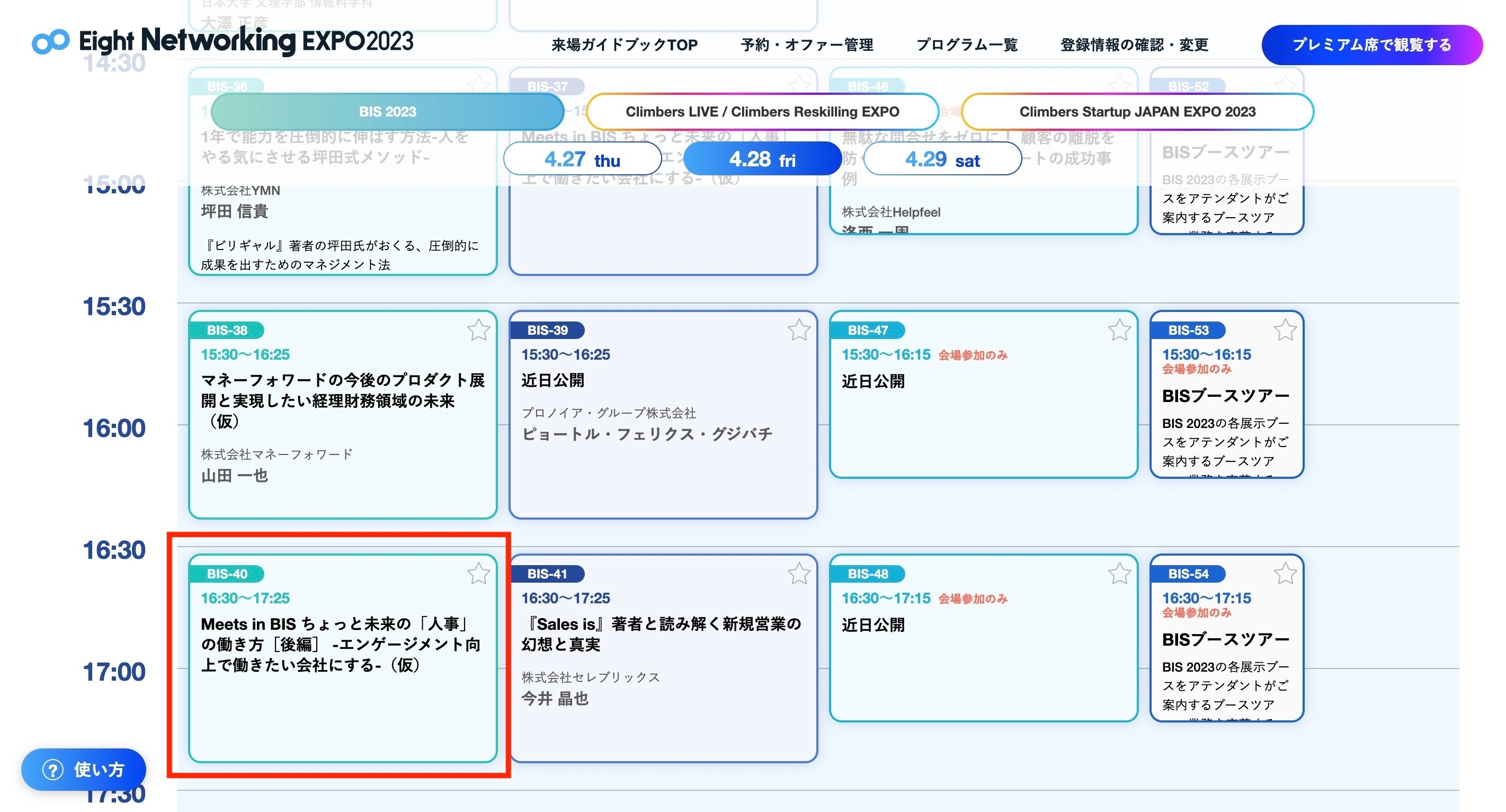The image size is (1506, 812).
Task: Select the 4.29 sat date tab
Action: (942, 159)
